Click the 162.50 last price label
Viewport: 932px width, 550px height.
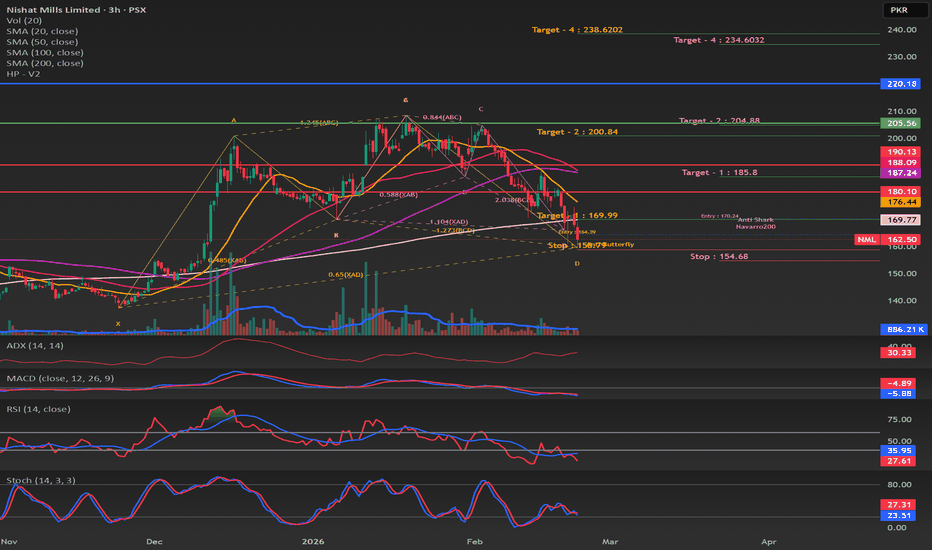coord(900,240)
